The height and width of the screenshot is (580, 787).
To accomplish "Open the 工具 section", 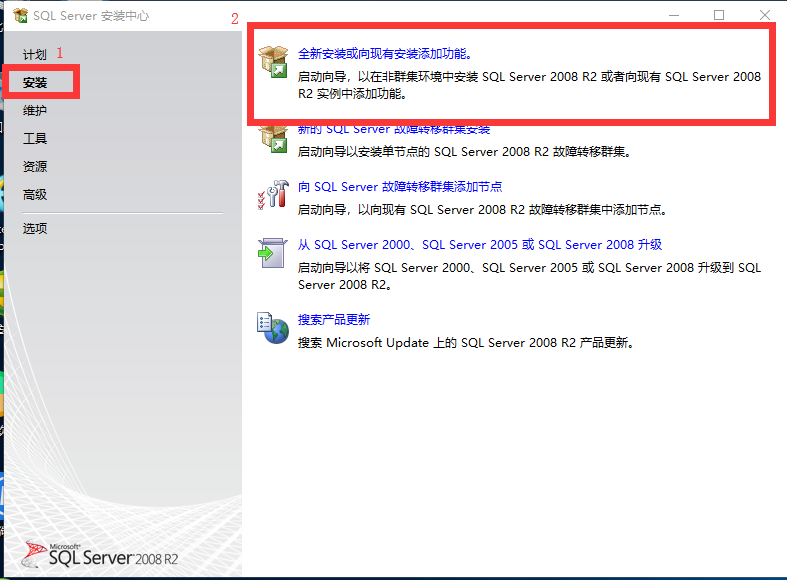I will pos(35,138).
